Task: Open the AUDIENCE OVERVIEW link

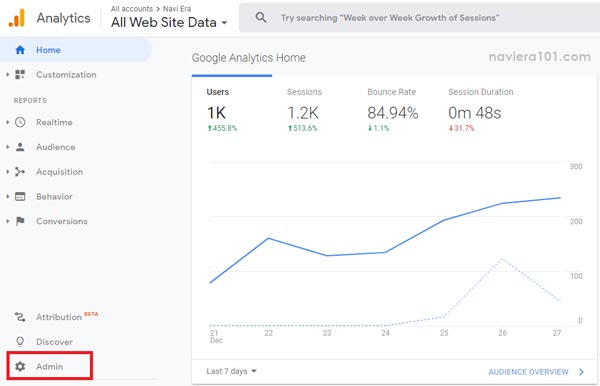Action: (x=528, y=372)
